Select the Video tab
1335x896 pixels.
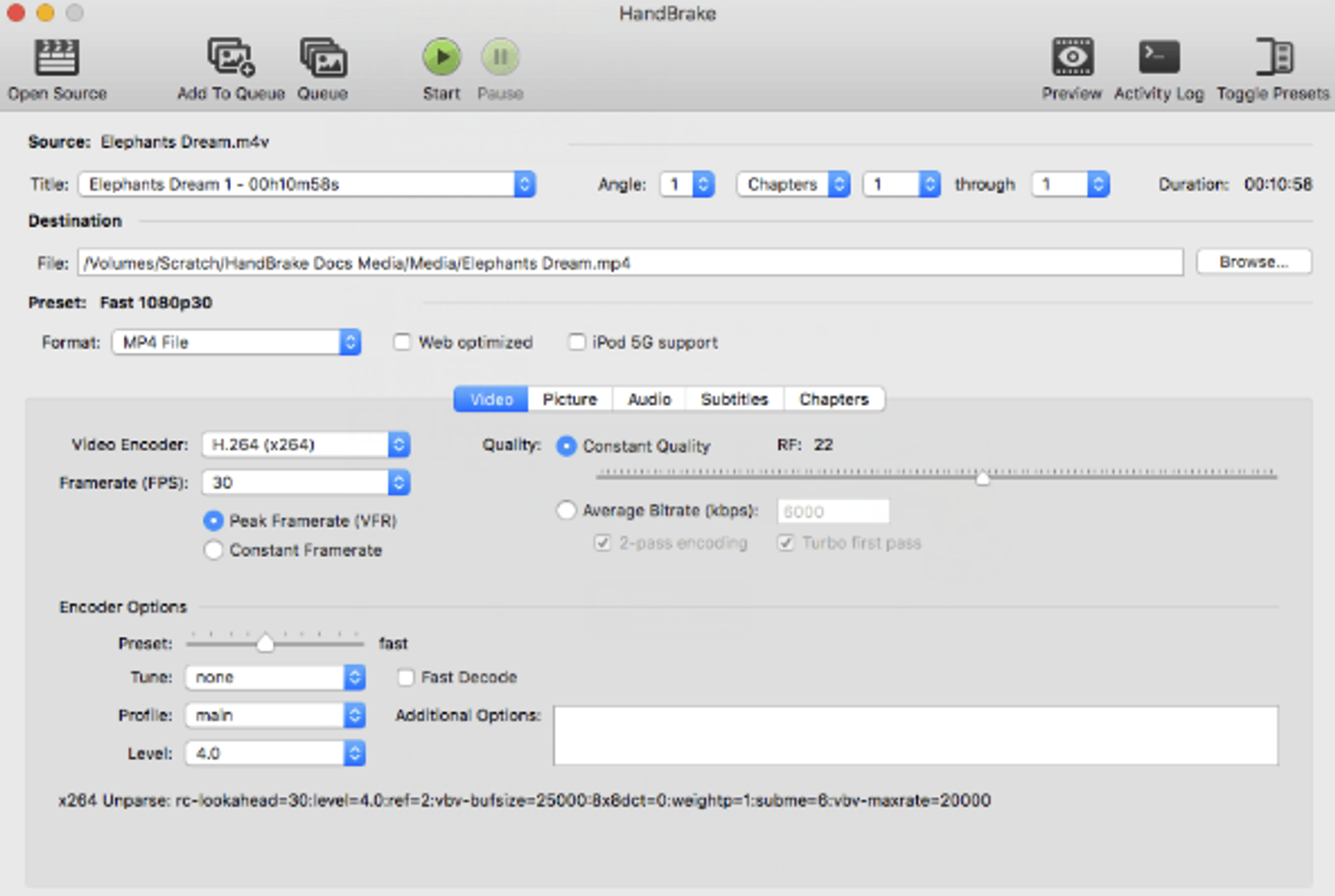491,399
